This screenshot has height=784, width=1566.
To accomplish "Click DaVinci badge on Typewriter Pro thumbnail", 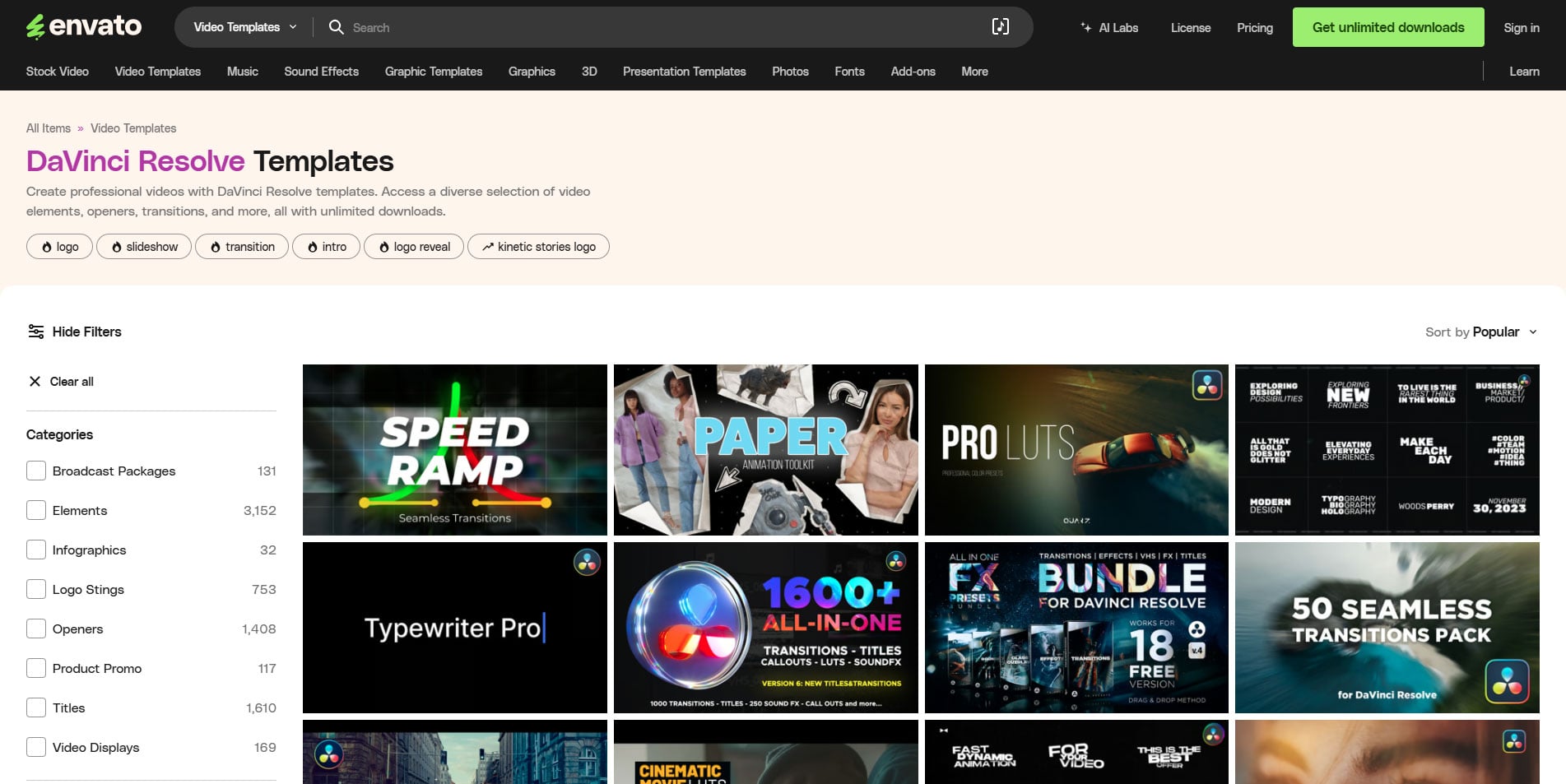I will 587,563.
